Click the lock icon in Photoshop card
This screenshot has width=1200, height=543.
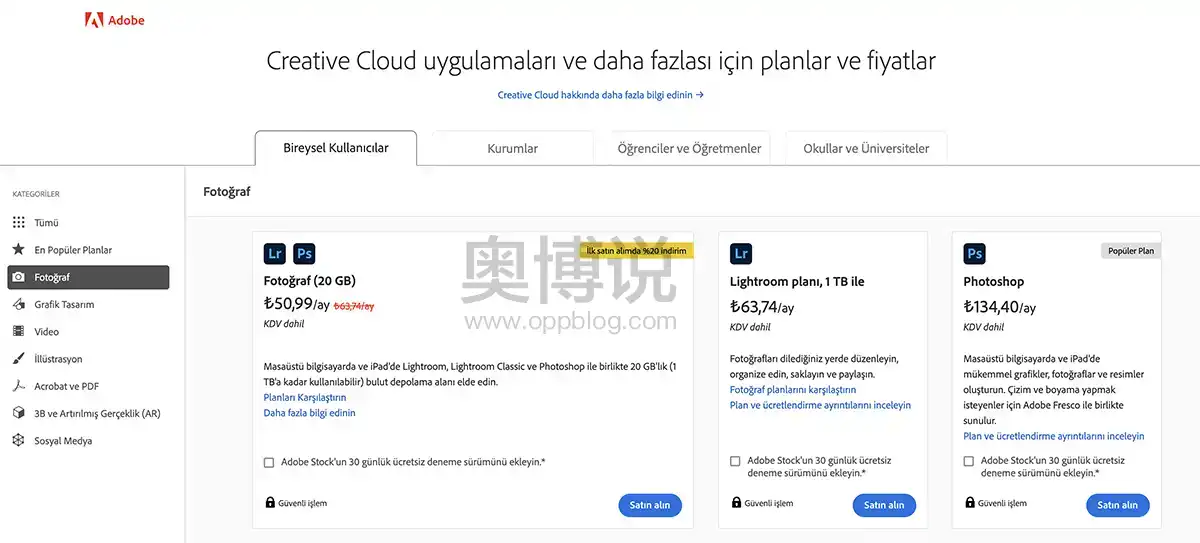click(x=969, y=503)
